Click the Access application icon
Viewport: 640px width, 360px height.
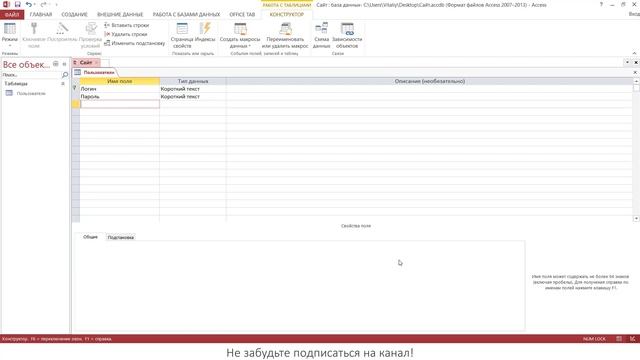pyautogui.click(x=6, y=4)
